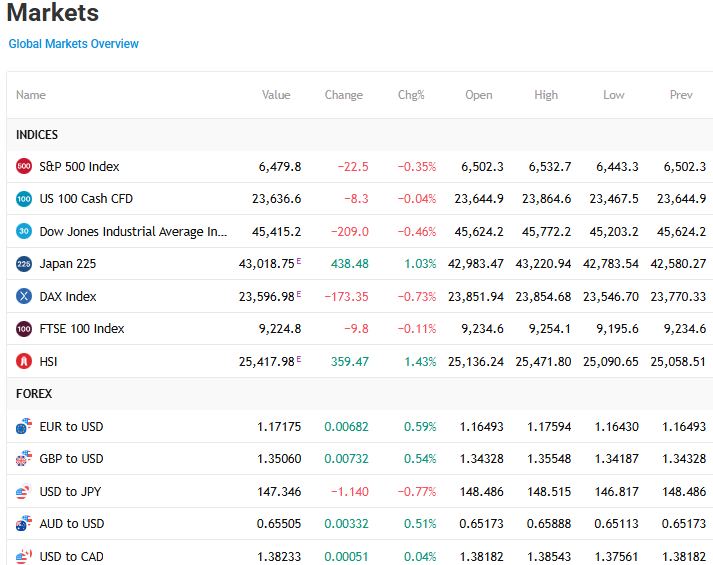Click EUR to USD value 1.17175

(x=279, y=427)
